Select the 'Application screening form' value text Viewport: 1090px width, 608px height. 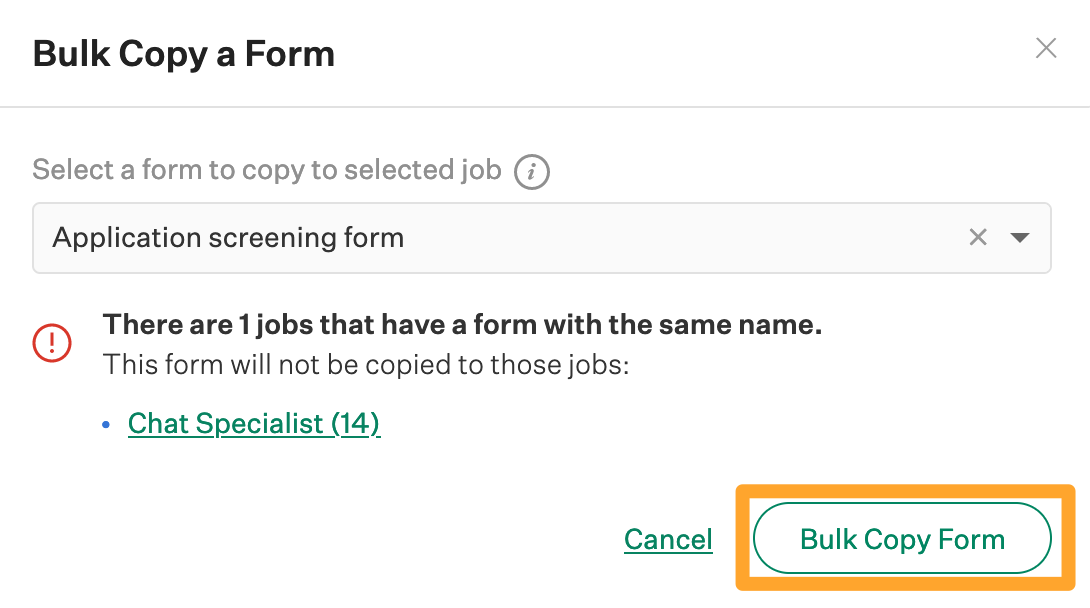(x=228, y=238)
